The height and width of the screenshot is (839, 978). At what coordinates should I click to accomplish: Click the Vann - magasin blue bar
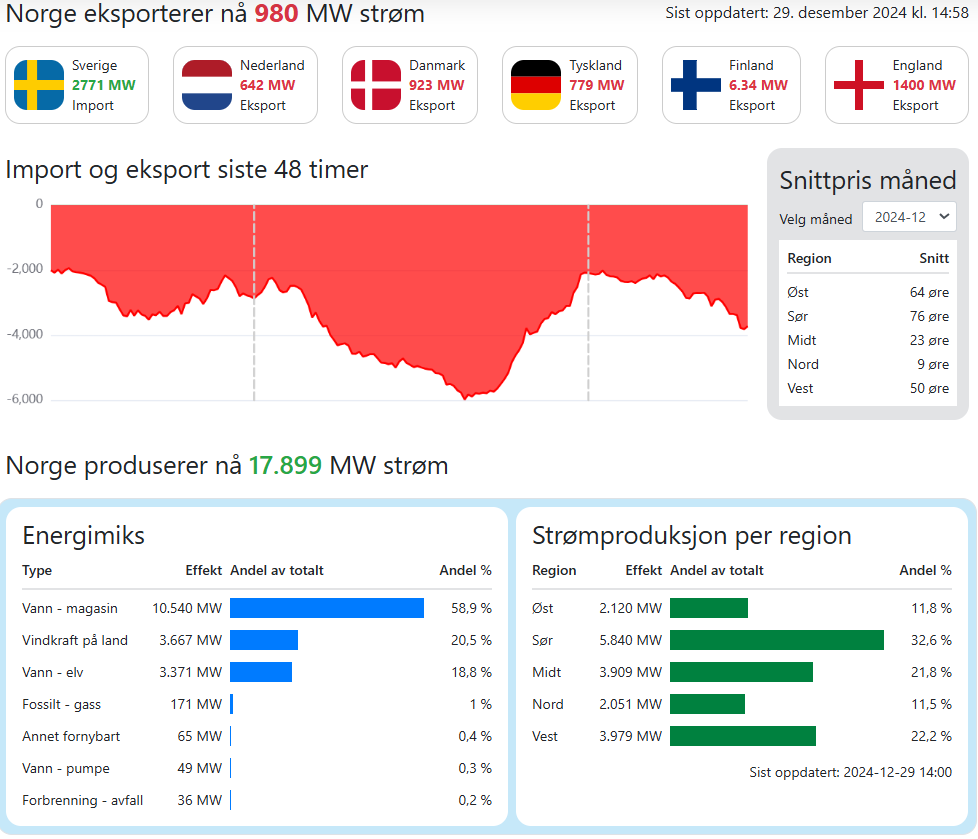(x=327, y=608)
